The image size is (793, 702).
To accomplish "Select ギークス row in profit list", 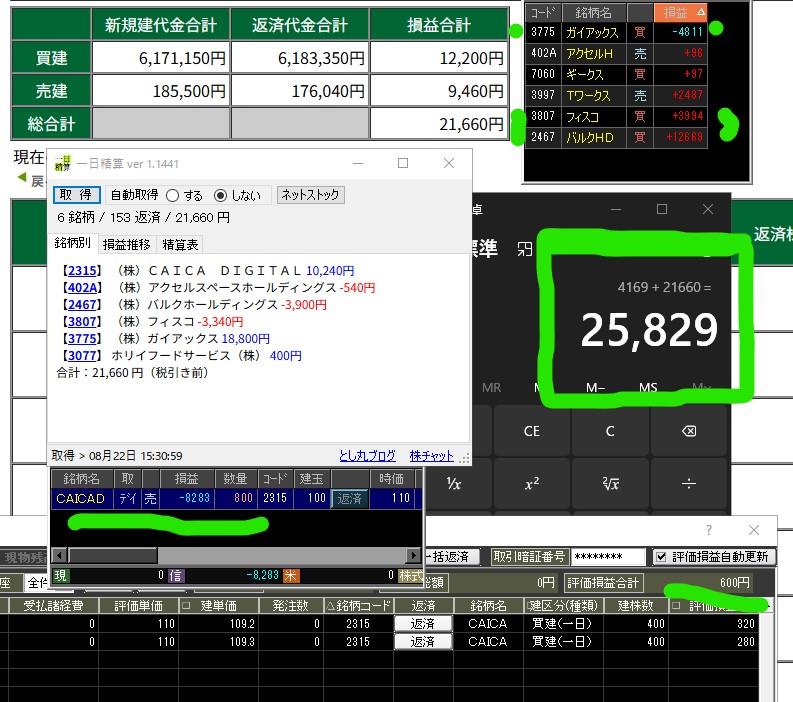I will pyautogui.click(x=615, y=74).
